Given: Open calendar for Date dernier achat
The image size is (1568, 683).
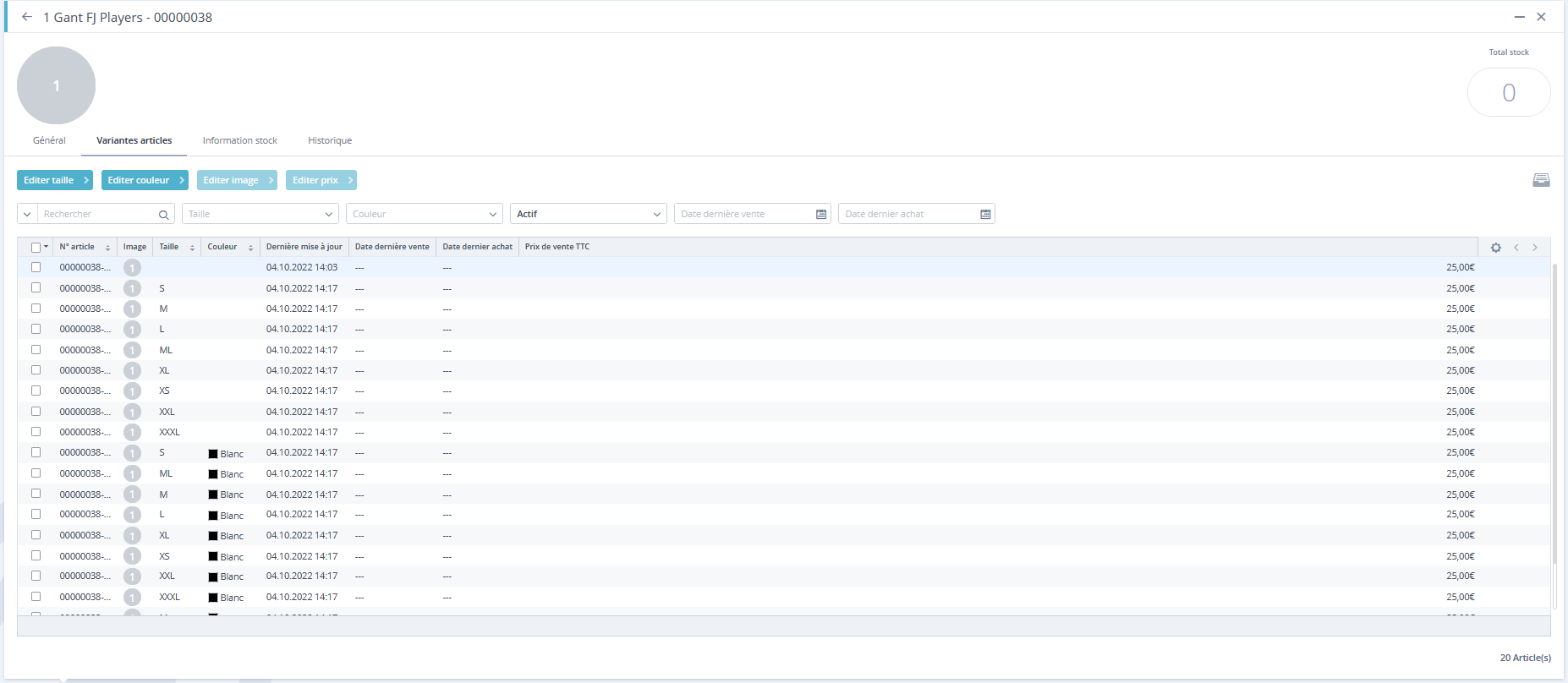Looking at the screenshot, I should pos(985,215).
